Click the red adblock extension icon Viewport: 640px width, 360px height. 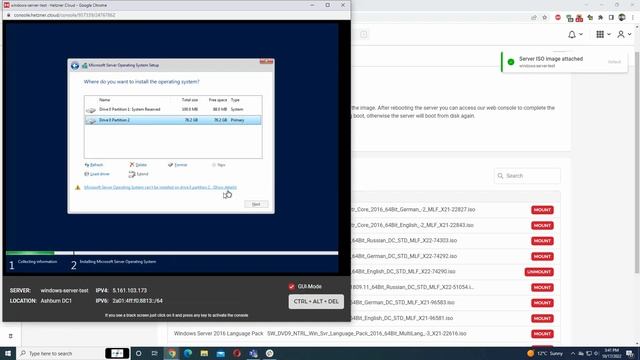click(558, 18)
